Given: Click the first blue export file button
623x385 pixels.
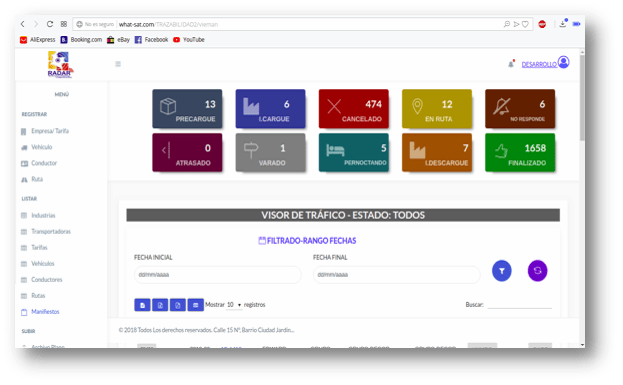Looking at the screenshot, I should [x=142, y=305].
